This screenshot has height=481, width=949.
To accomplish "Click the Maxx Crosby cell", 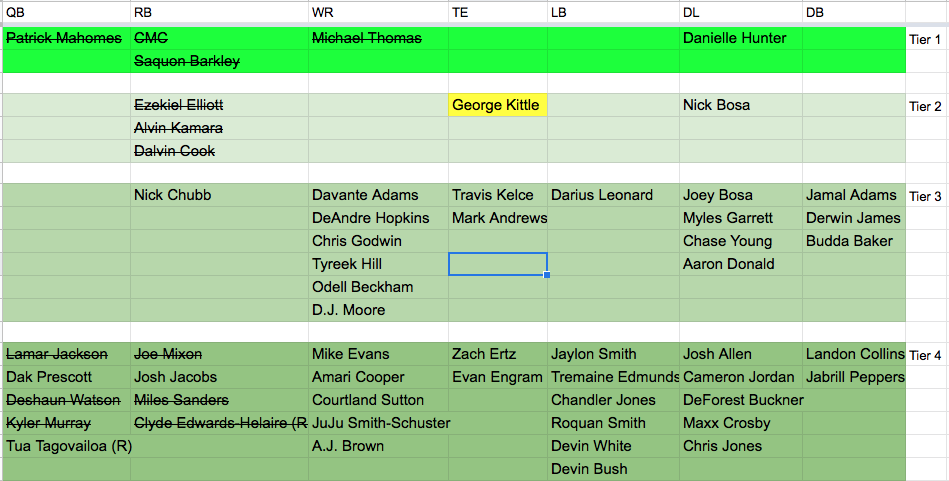I will tap(741, 424).
